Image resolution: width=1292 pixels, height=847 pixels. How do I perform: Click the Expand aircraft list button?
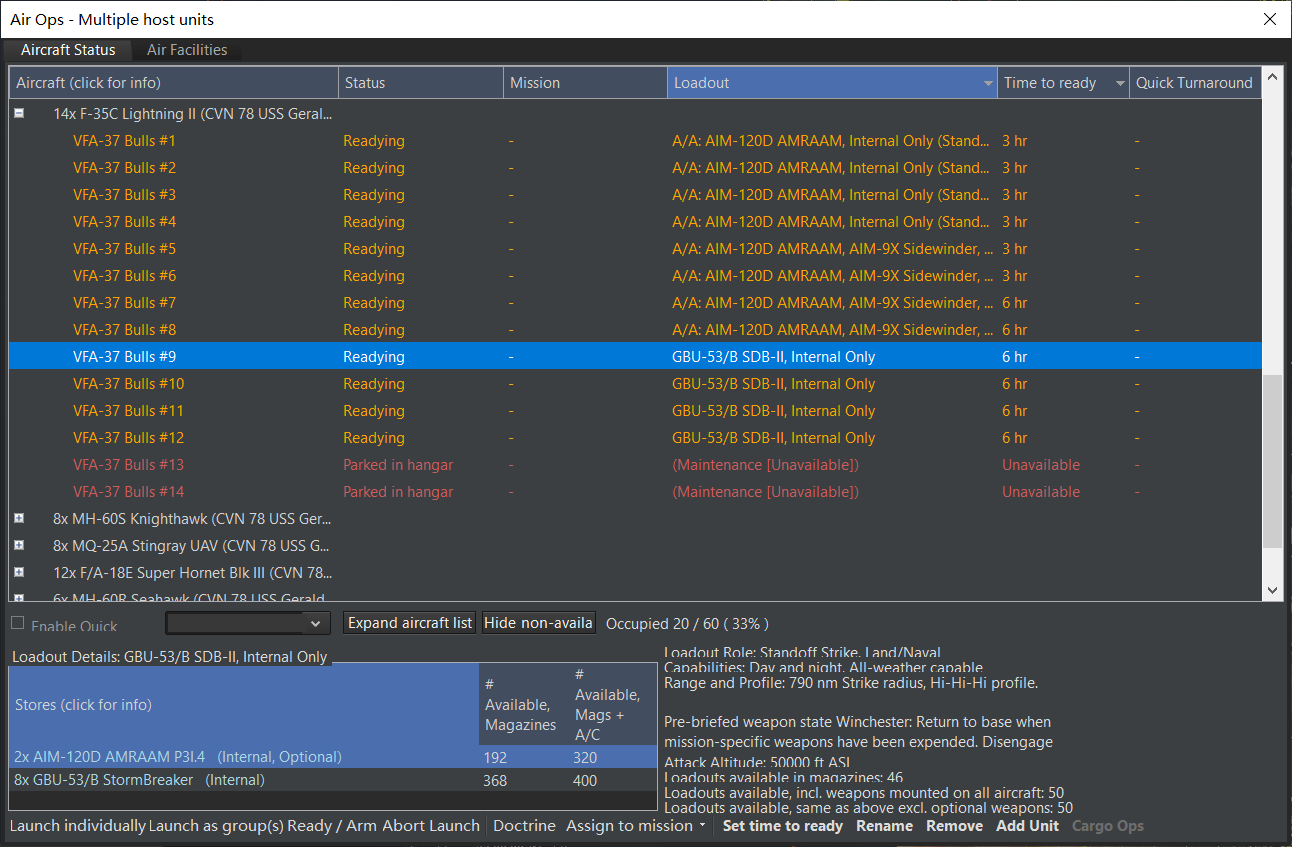point(410,623)
